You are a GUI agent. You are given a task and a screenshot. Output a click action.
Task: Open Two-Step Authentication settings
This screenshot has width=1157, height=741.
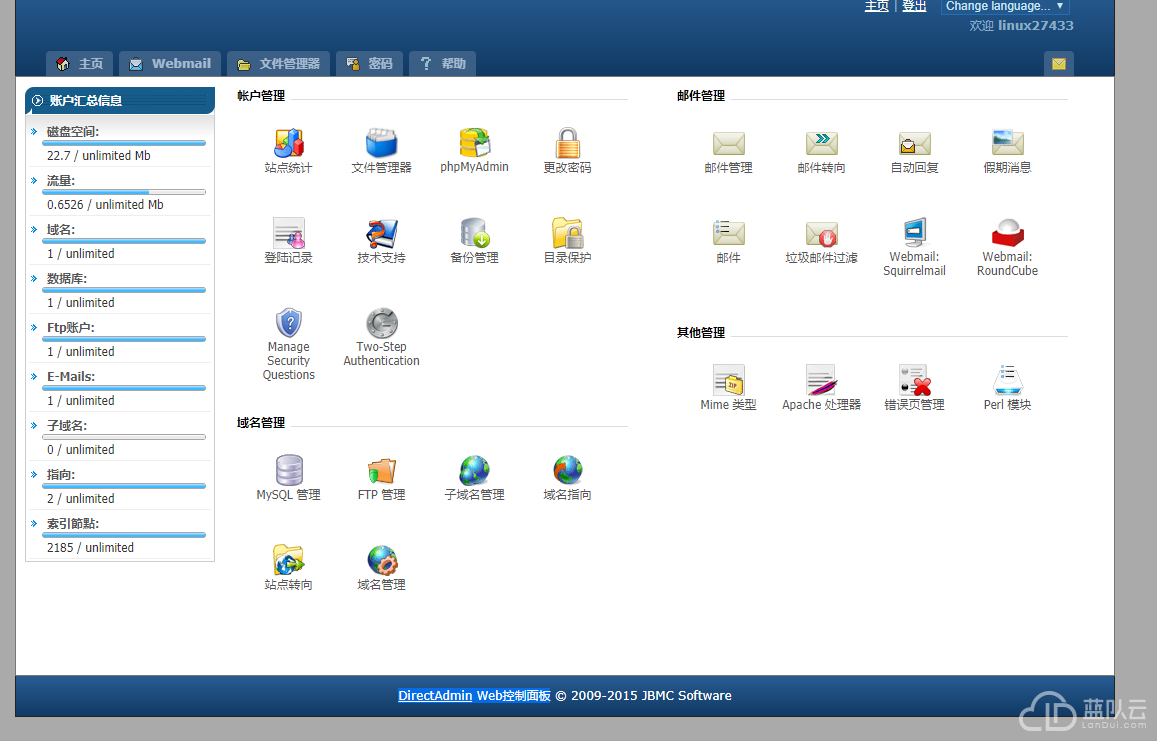tap(381, 324)
